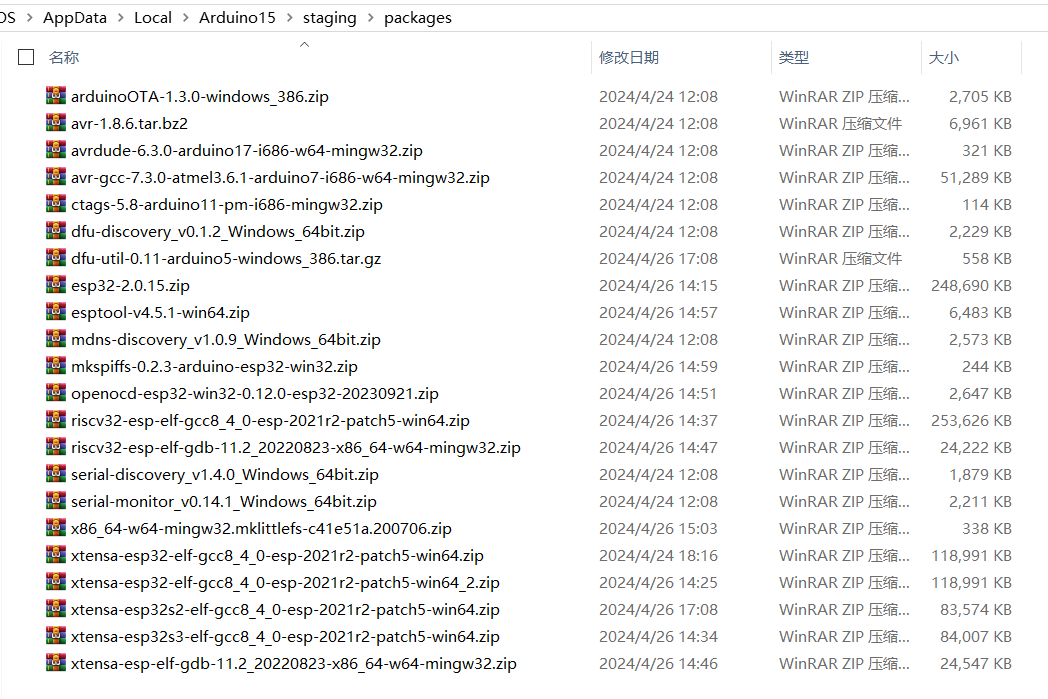Sort files by the 大小 column header
Viewport: 1048px width, 699px height.
coord(944,57)
